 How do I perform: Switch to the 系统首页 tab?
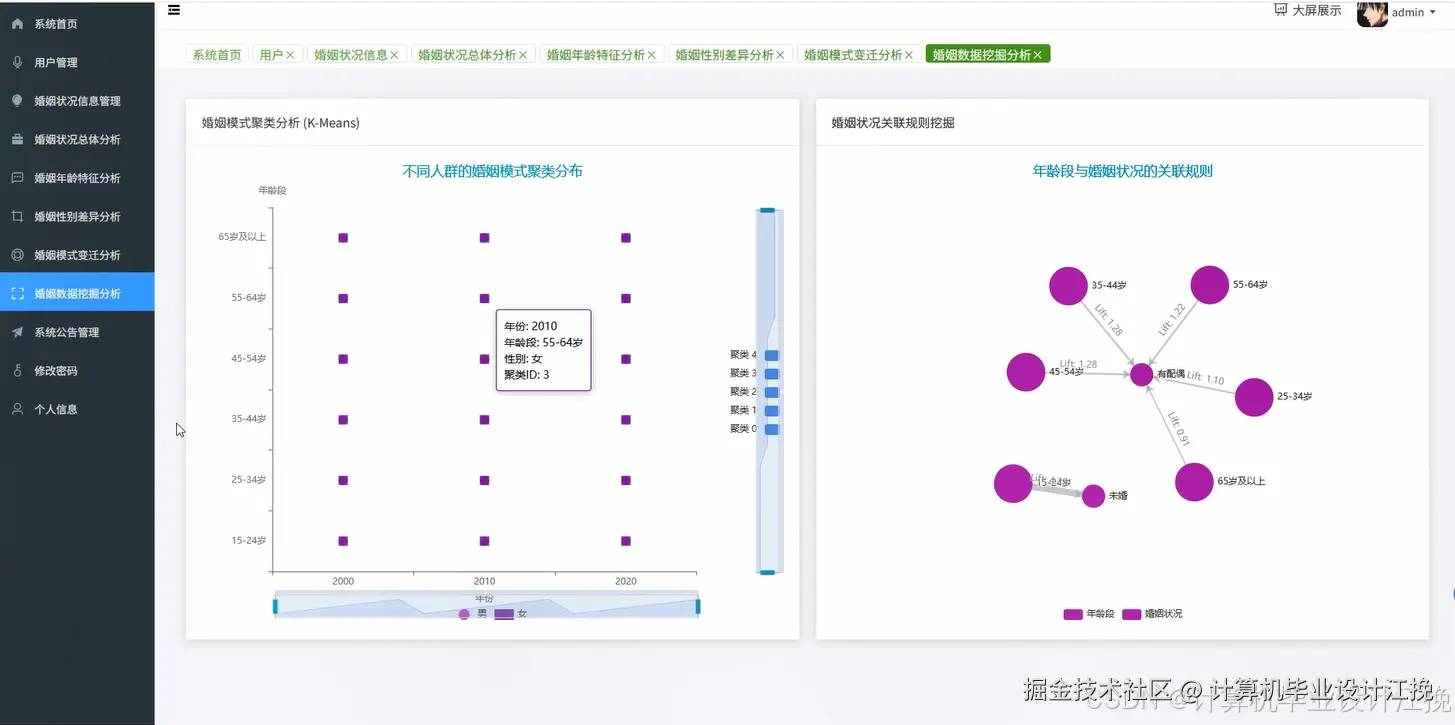click(217, 55)
